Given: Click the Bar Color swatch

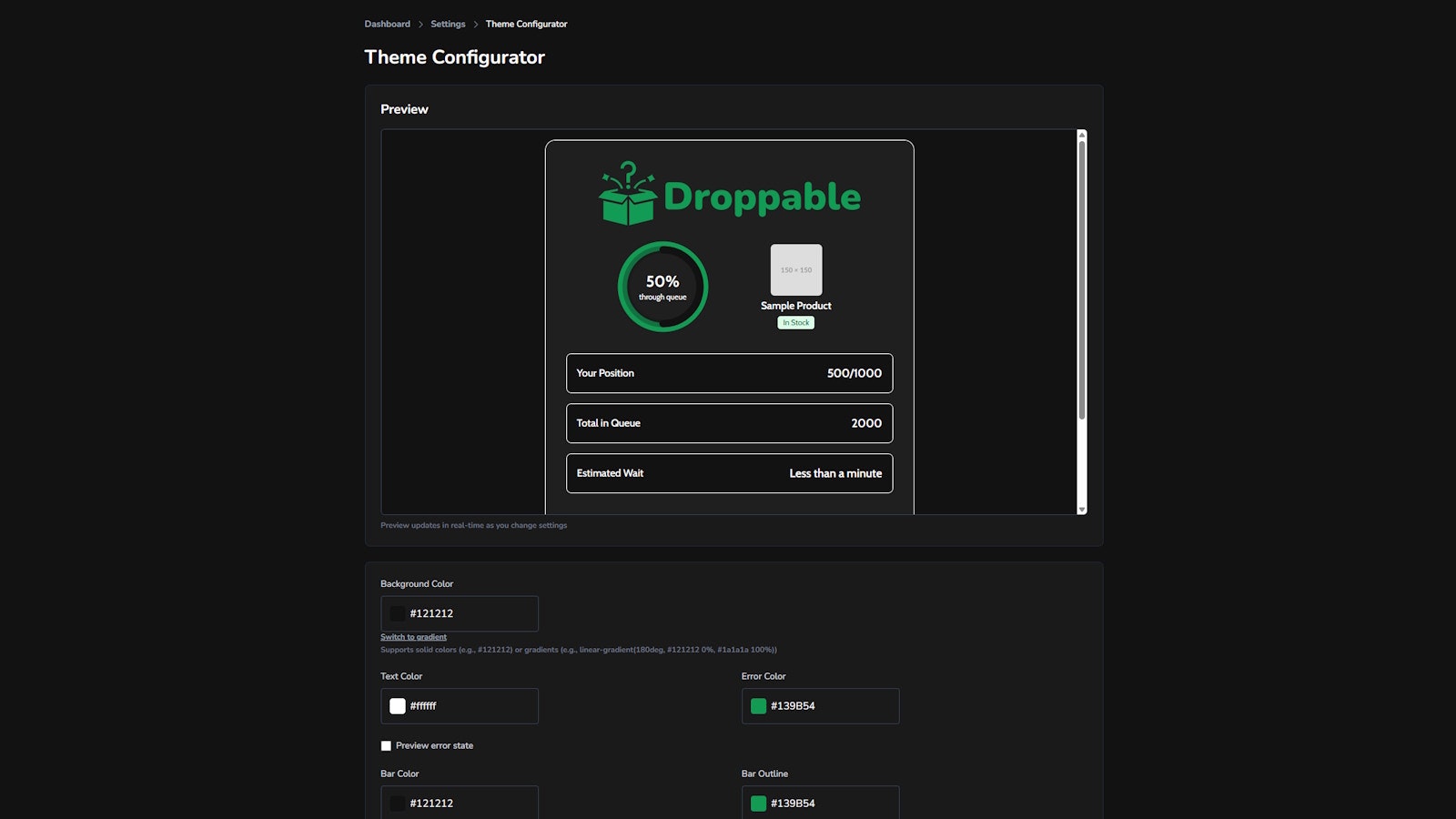Looking at the screenshot, I should pos(397,803).
